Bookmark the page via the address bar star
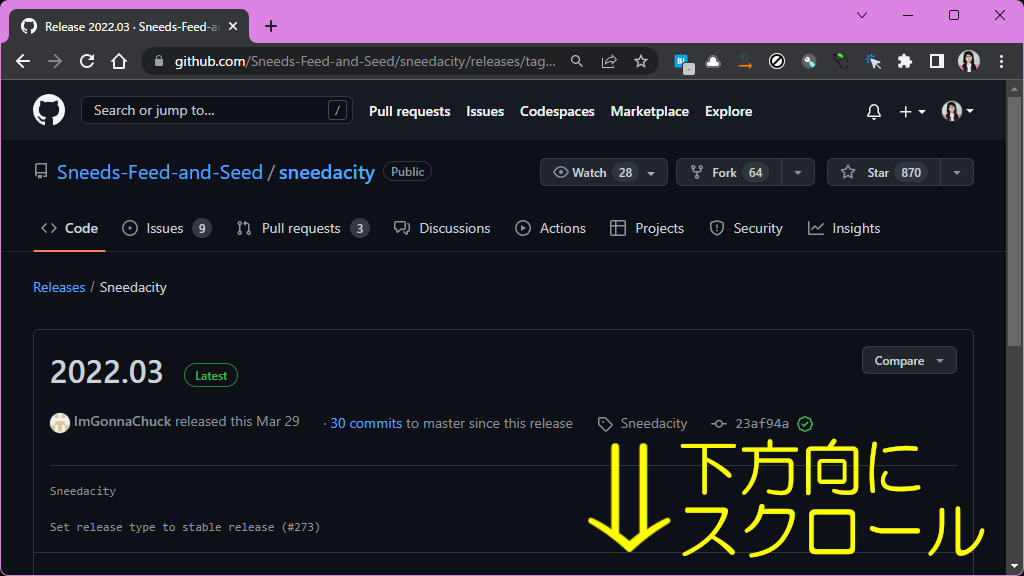1024x576 pixels. [639, 61]
